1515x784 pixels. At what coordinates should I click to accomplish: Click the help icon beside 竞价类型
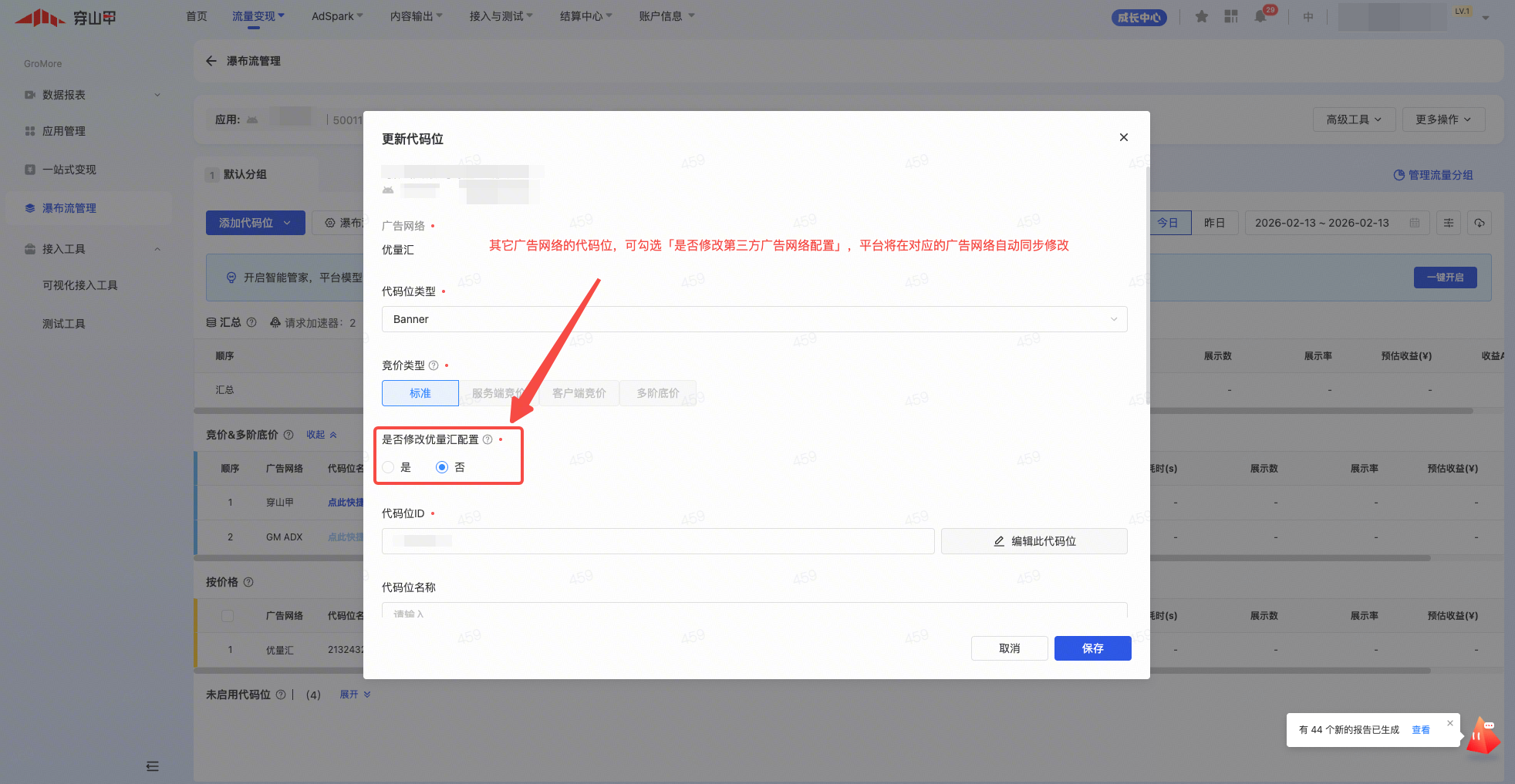pyautogui.click(x=434, y=365)
